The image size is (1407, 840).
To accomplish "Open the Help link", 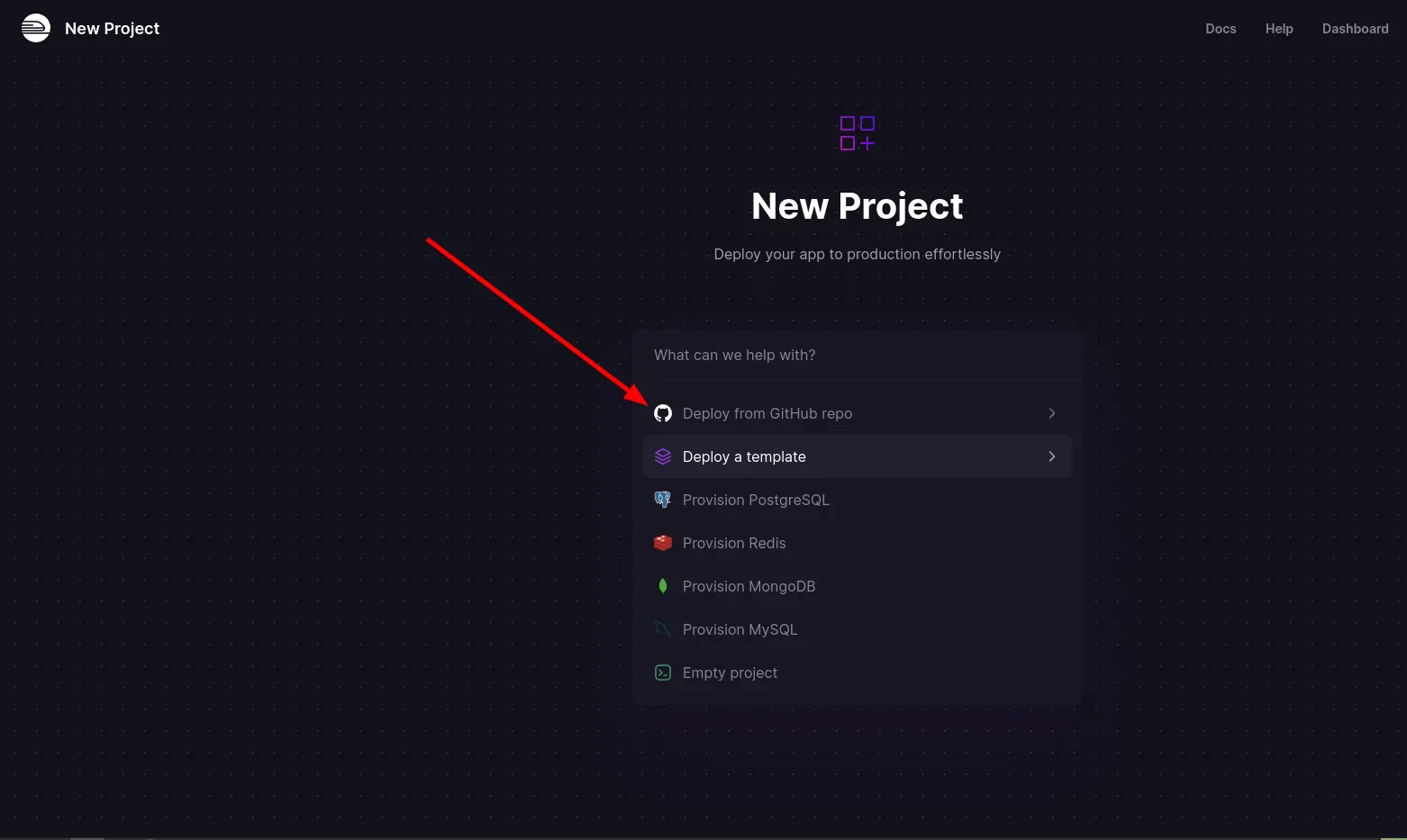I will click(x=1279, y=29).
